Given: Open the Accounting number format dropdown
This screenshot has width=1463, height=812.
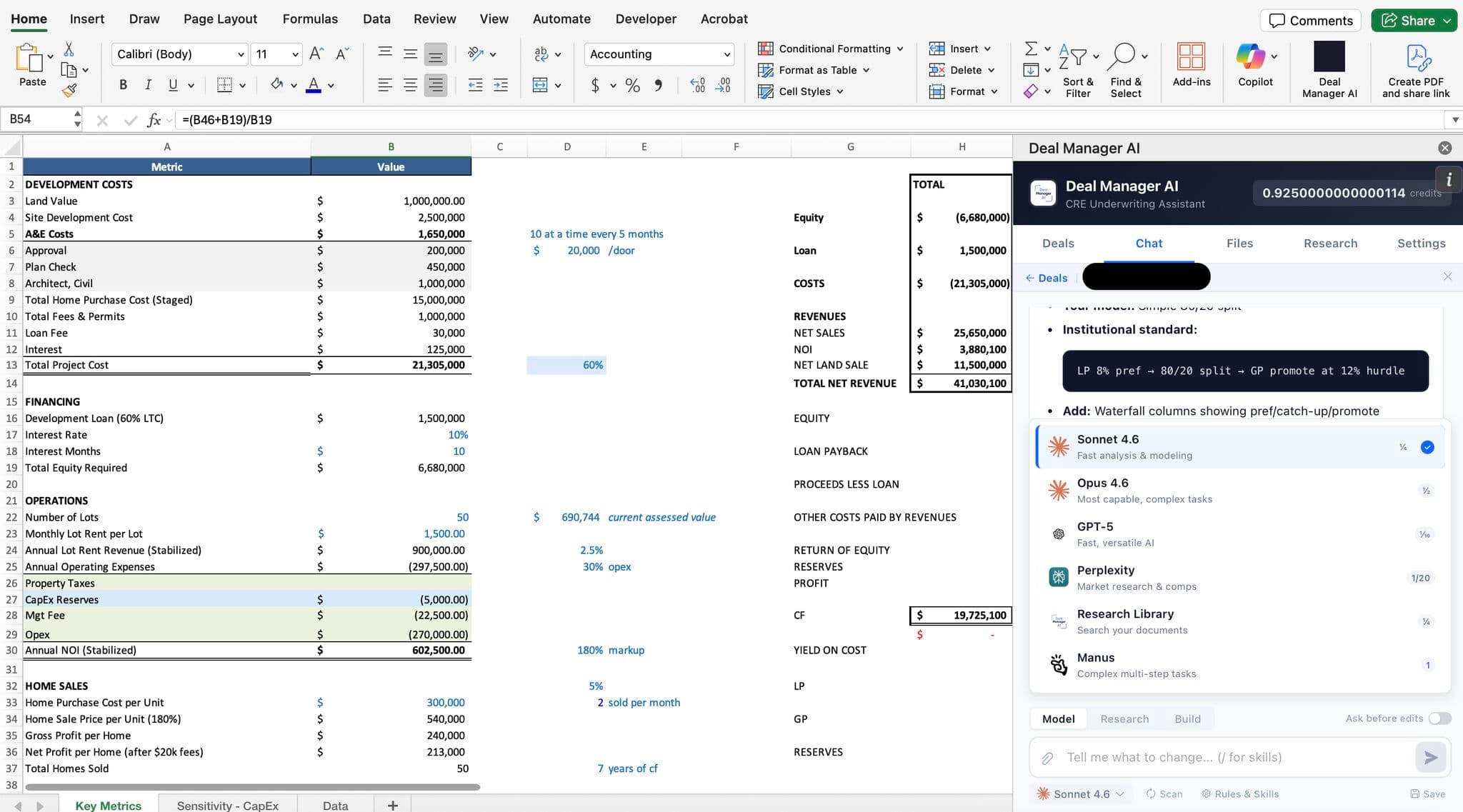Looking at the screenshot, I should pos(726,54).
